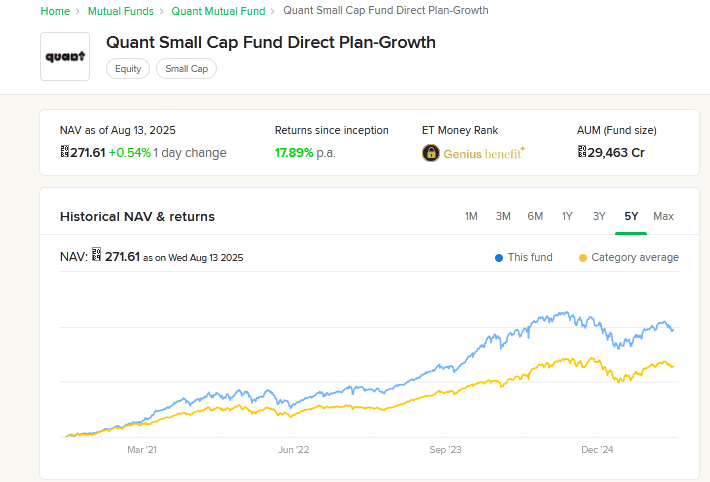The height and width of the screenshot is (482, 710).
Task: Select the 1M time range tab
Action: point(472,216)
